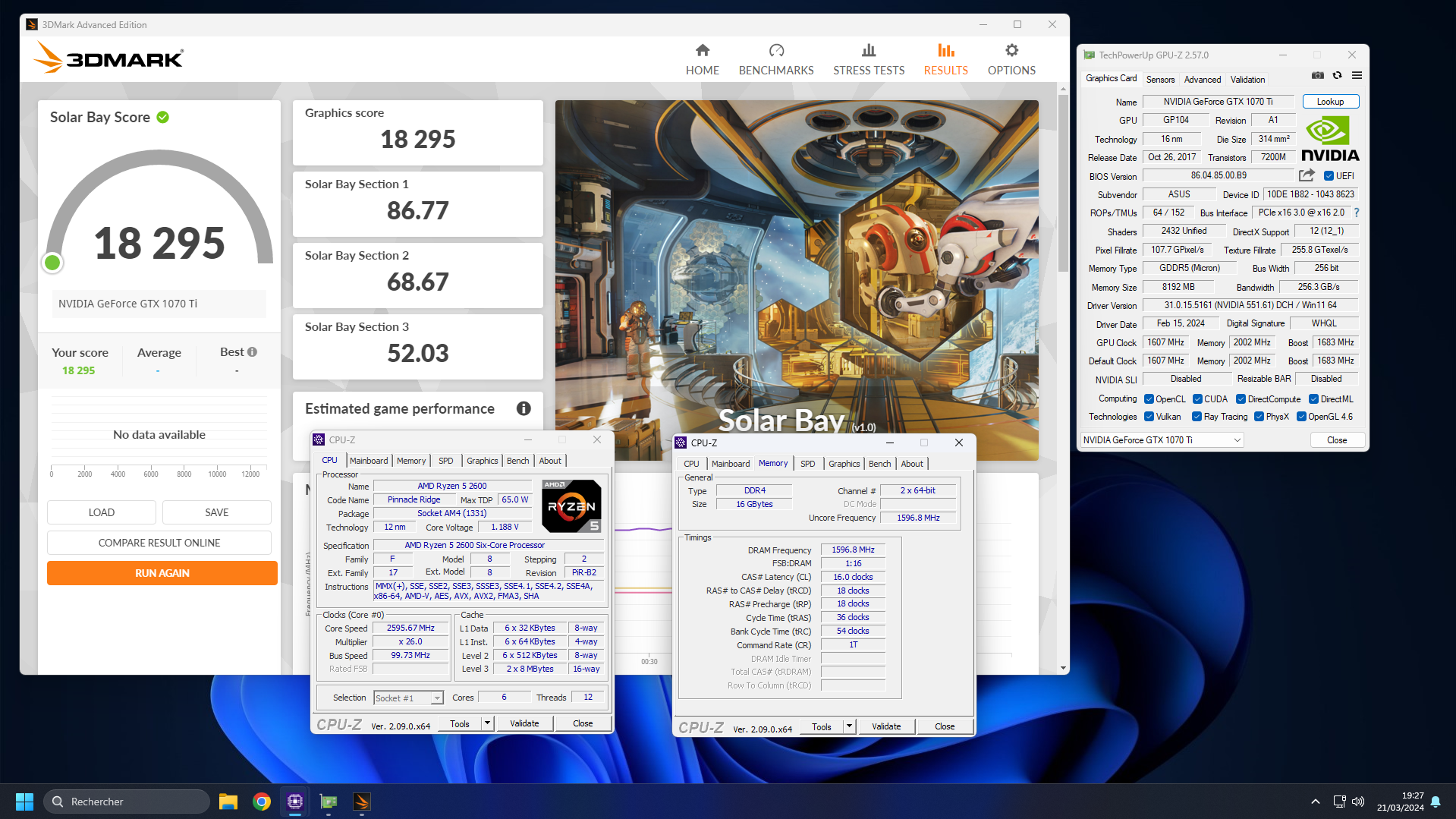Viewport: 1456px width, 819px height.
Task: Toggle OpenGL 4.6 checkbox
Action: point(1301,417)
